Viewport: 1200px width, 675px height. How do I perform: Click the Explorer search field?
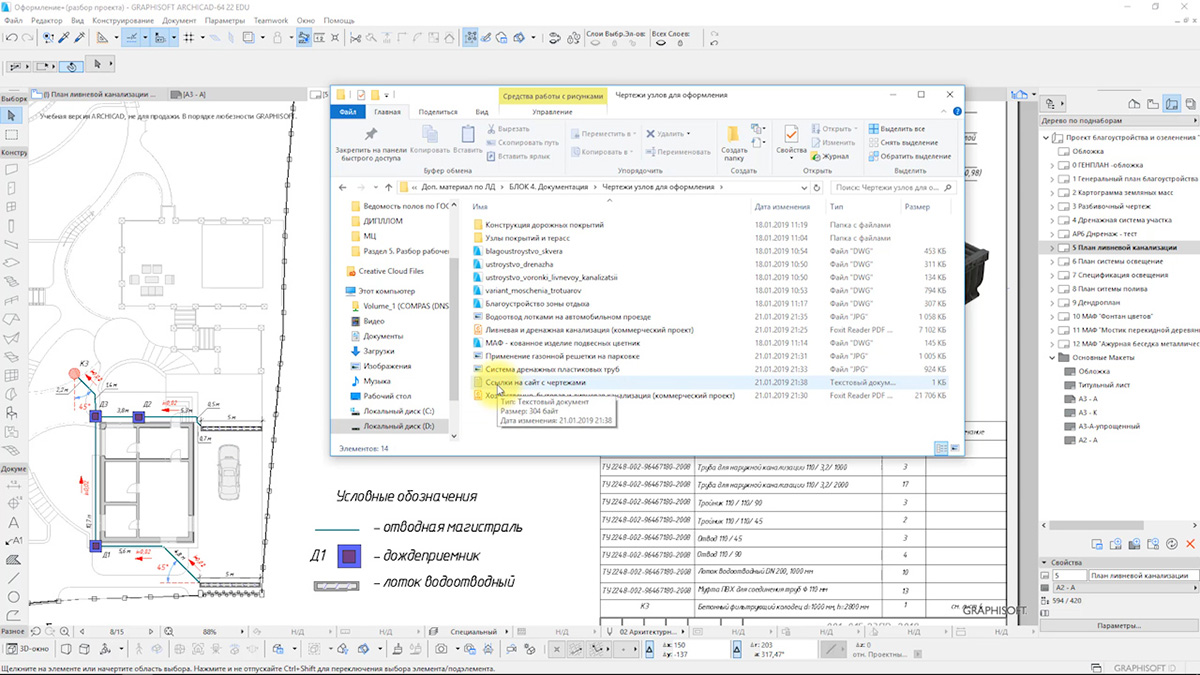coord(890,187)
